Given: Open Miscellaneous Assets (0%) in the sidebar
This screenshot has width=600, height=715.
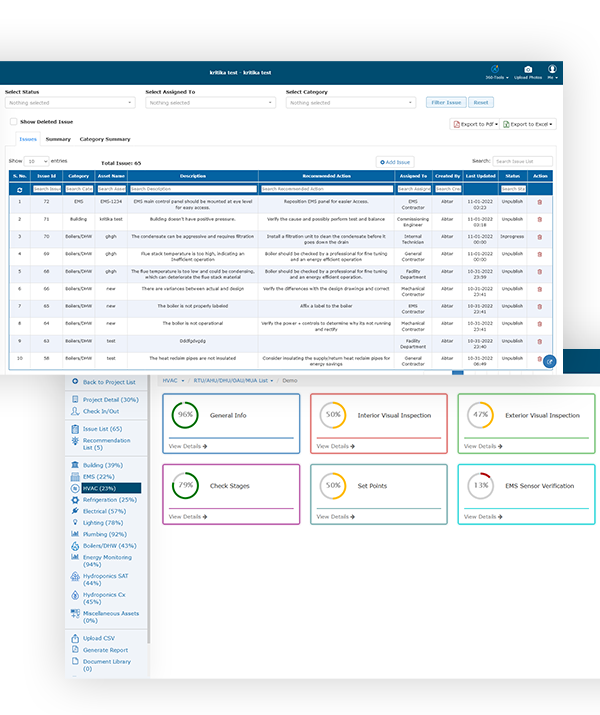Looking at the screenshot, I should coord(111,617).
